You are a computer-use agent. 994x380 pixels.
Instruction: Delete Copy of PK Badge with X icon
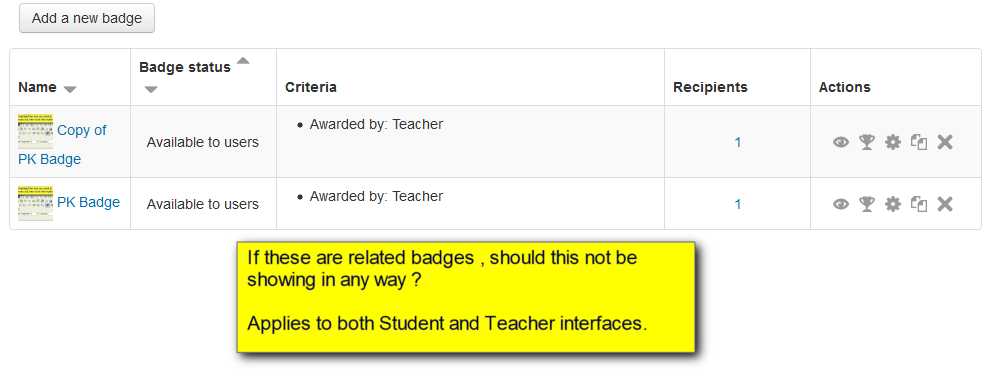pos(945,142)
